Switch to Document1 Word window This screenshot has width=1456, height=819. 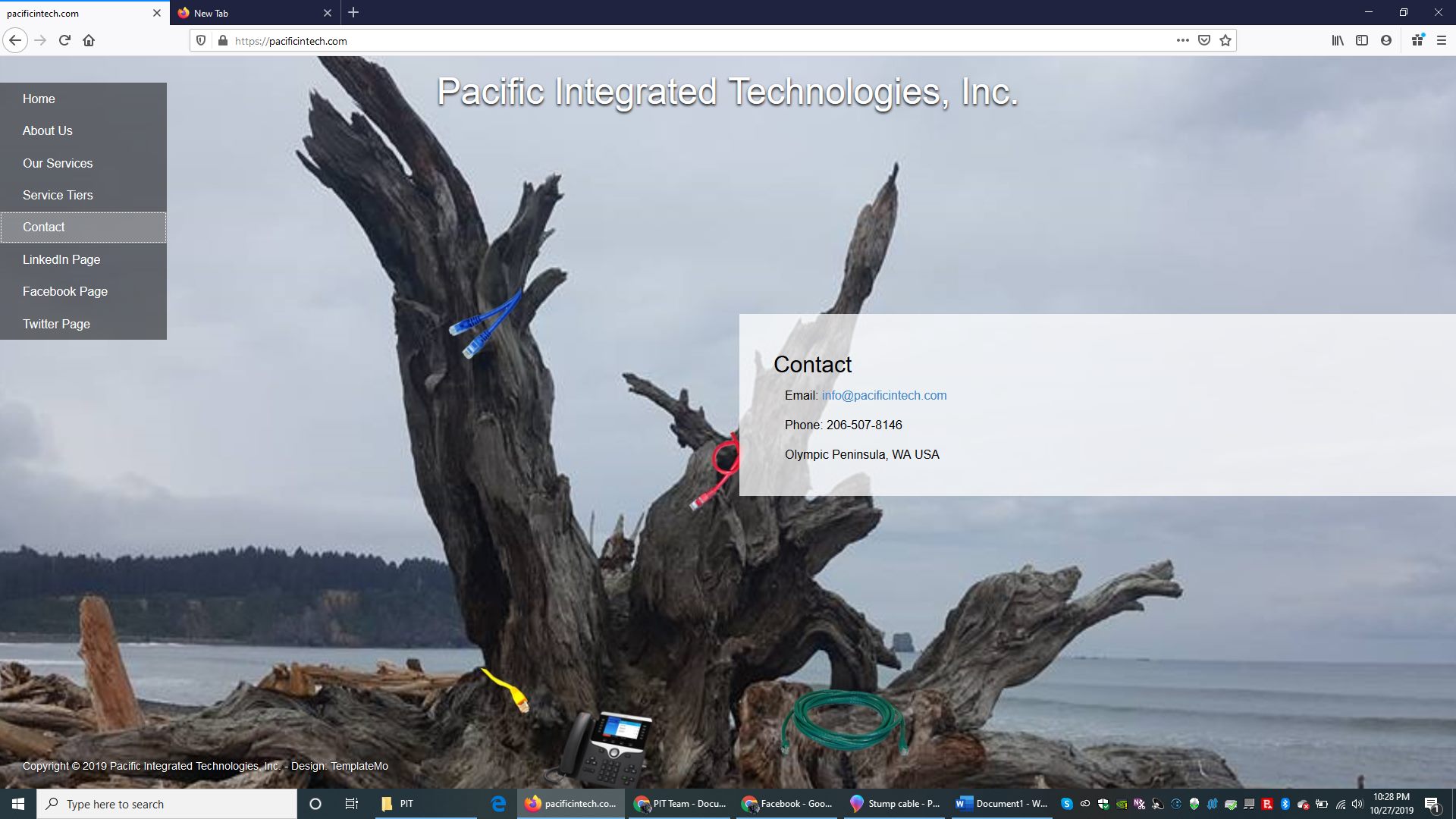click(x=1002, y=804)
